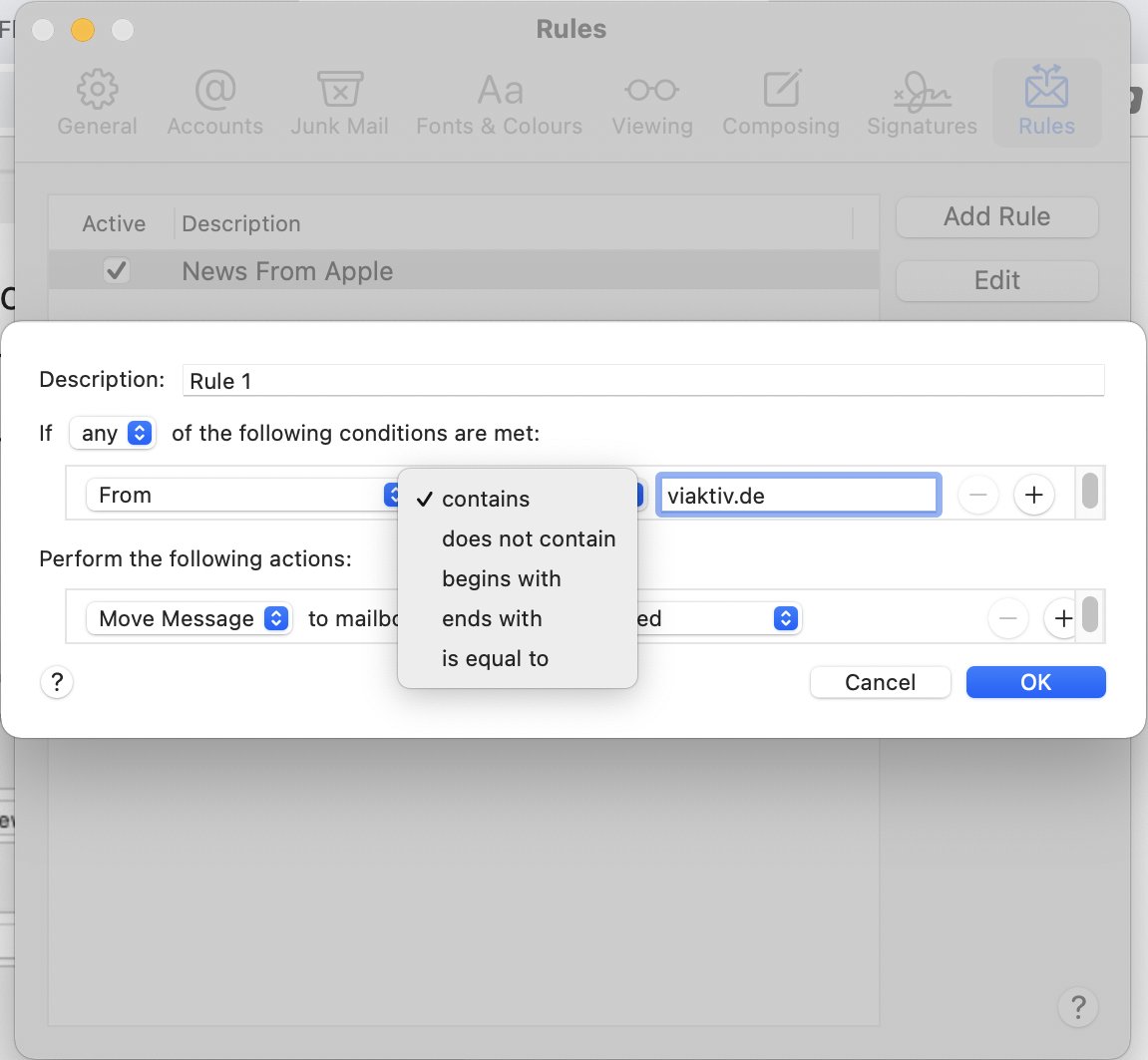The image size is (1148, 1060).
Task: Add a condition with the plus button
Action: point(1034,495)
